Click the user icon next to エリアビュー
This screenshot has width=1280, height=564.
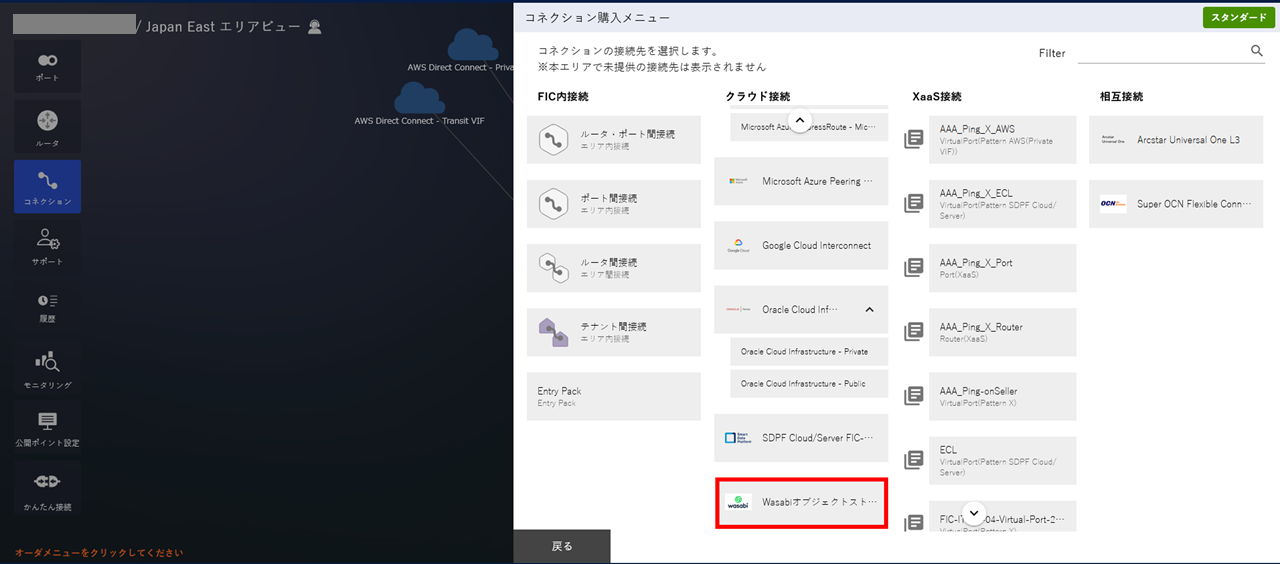click(x=315, y=27)
